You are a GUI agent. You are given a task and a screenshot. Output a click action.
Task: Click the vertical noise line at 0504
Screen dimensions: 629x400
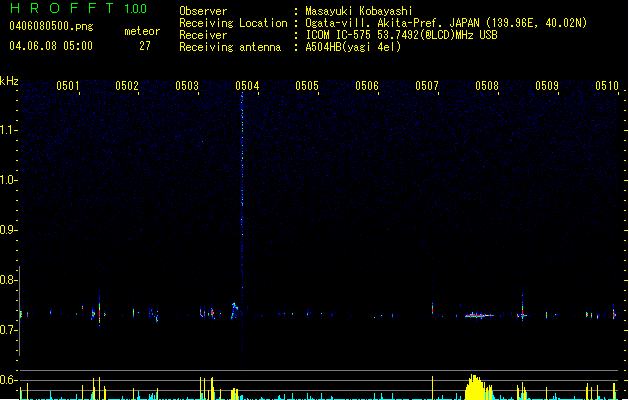pyautogui.click(x=242, y=231)
